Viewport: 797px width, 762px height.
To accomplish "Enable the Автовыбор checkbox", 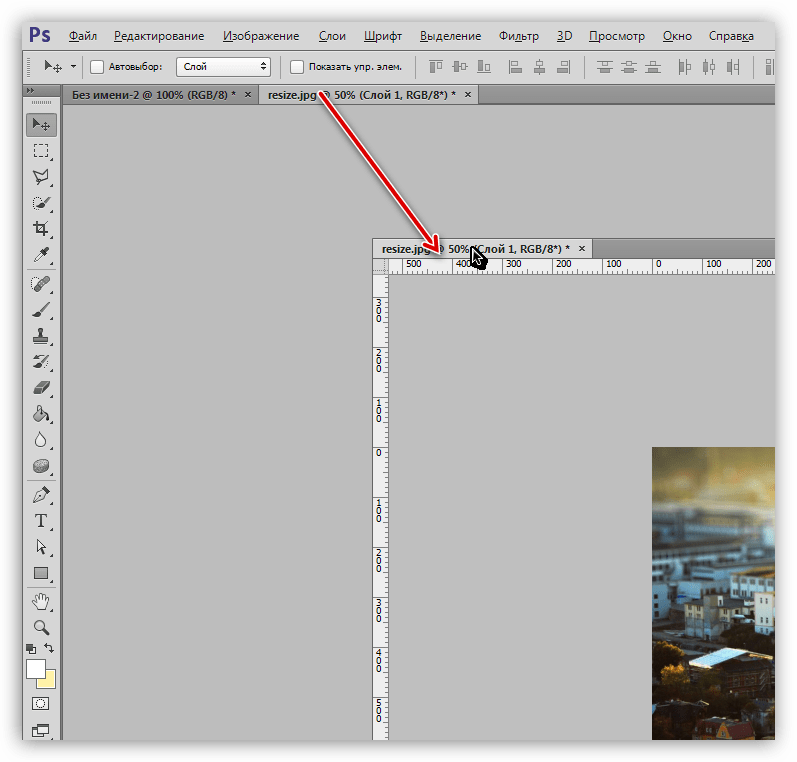I will 97,67.
